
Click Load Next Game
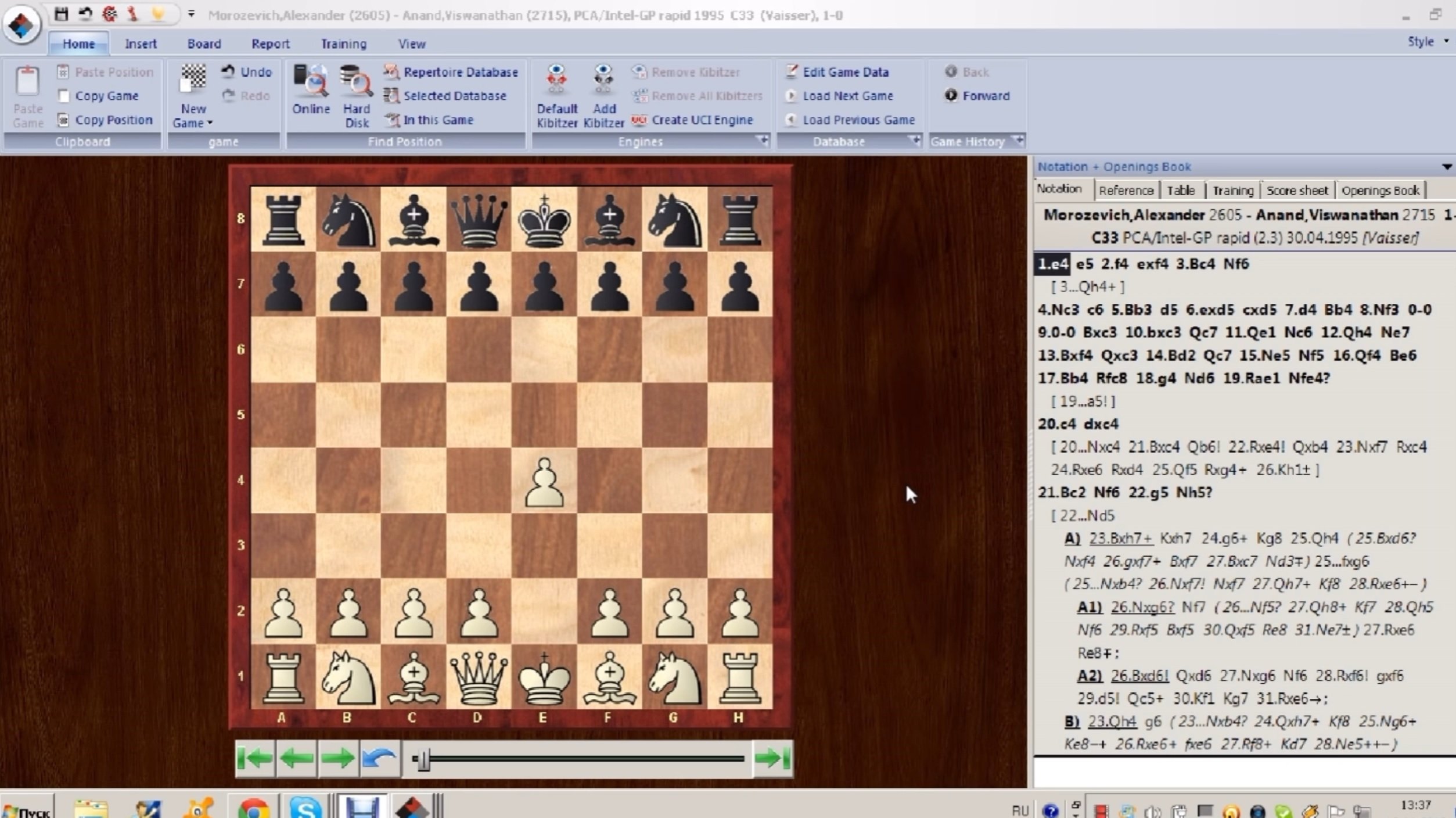(839, 96)
